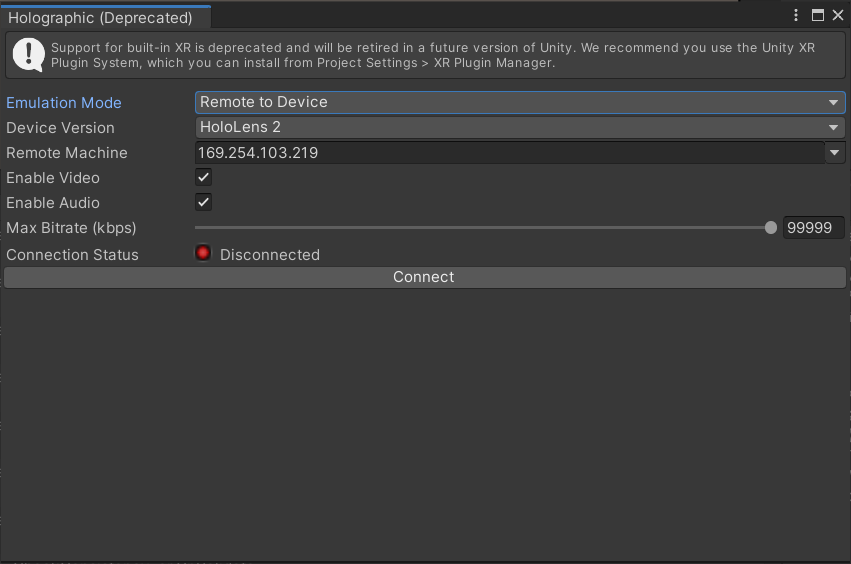Click the Max Bitrate slider handle
The image size is (851, 564).
point(771,227)
